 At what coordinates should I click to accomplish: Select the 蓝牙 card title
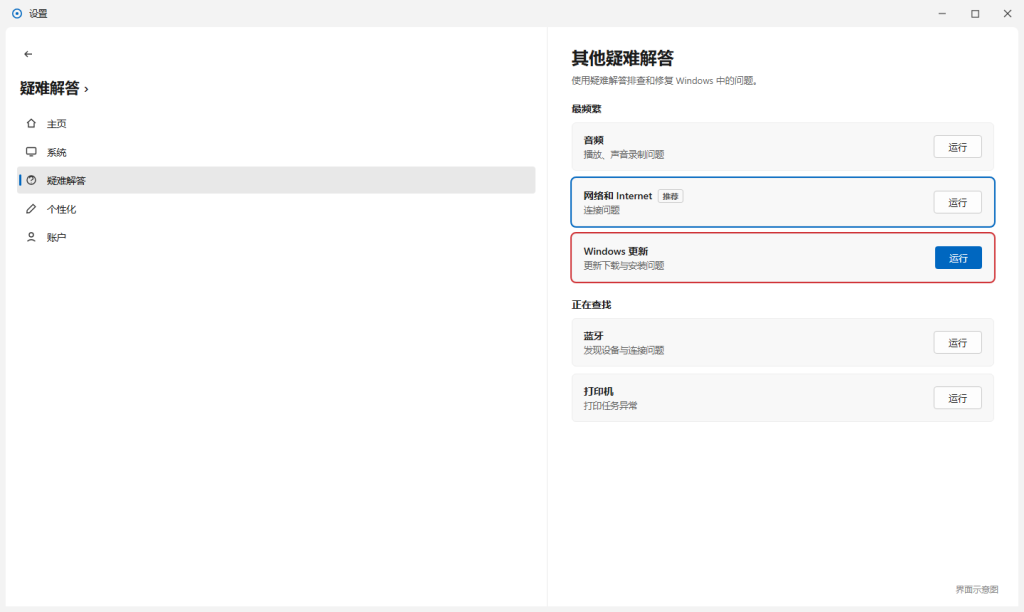(594, 336)
